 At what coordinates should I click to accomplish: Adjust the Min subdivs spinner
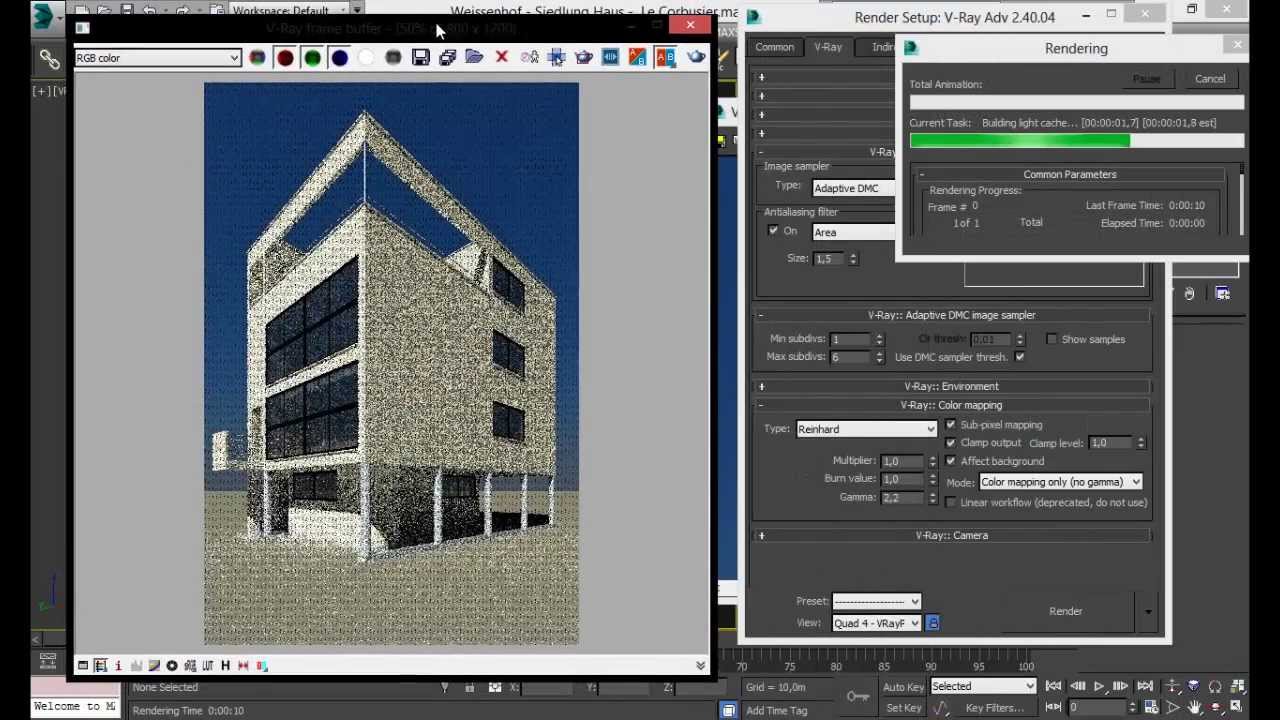(x=879, y=339)
